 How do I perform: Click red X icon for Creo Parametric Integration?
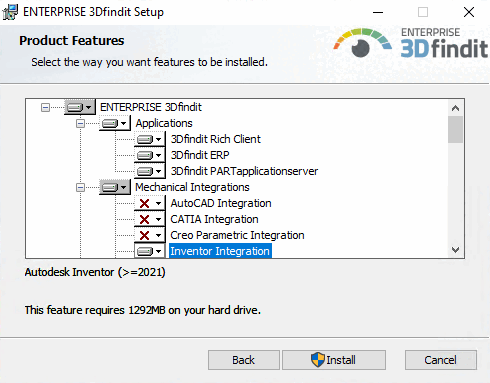(145, 235)
